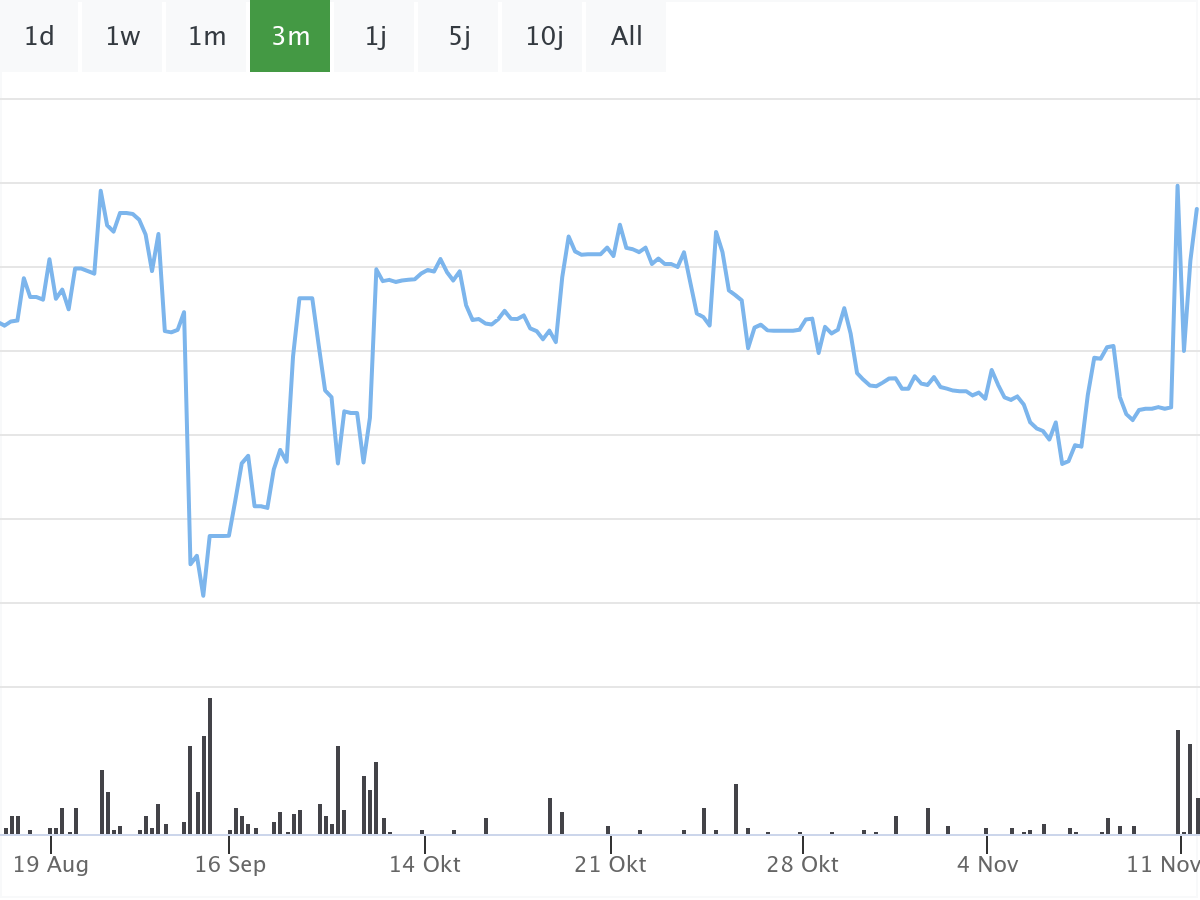Select the 14 Okt axis marker
Image resolution: width=1200 pixels, height=900 pixels.
(x=425, y=864)
